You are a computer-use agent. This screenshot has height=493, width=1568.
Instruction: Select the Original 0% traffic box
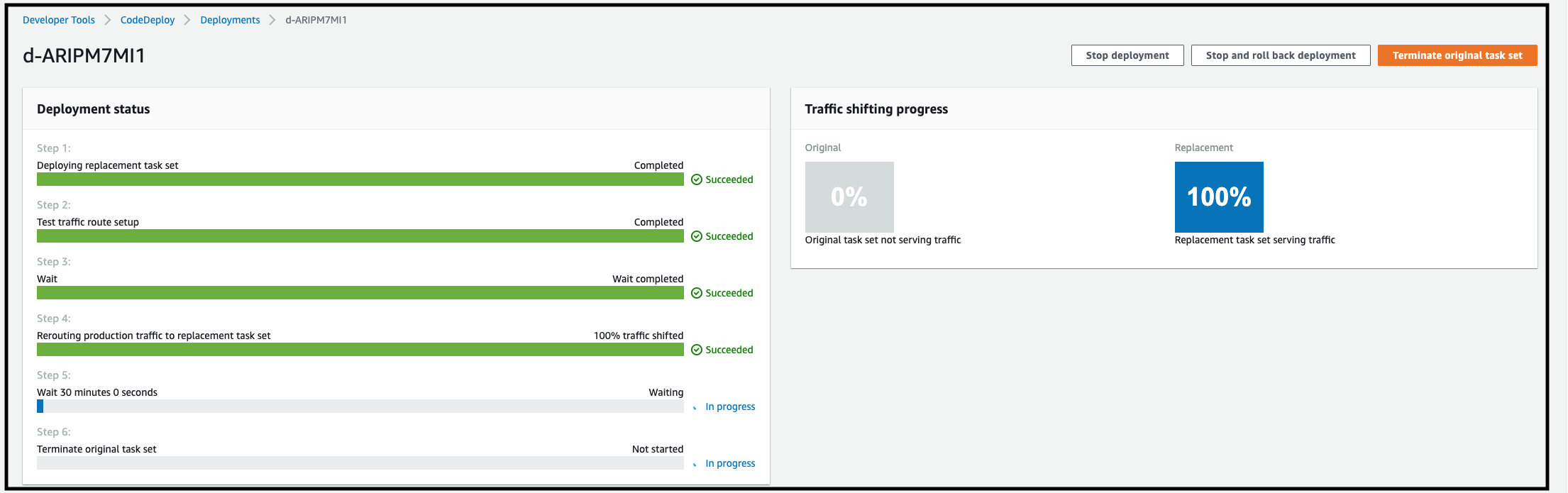[x=849, y=196]
